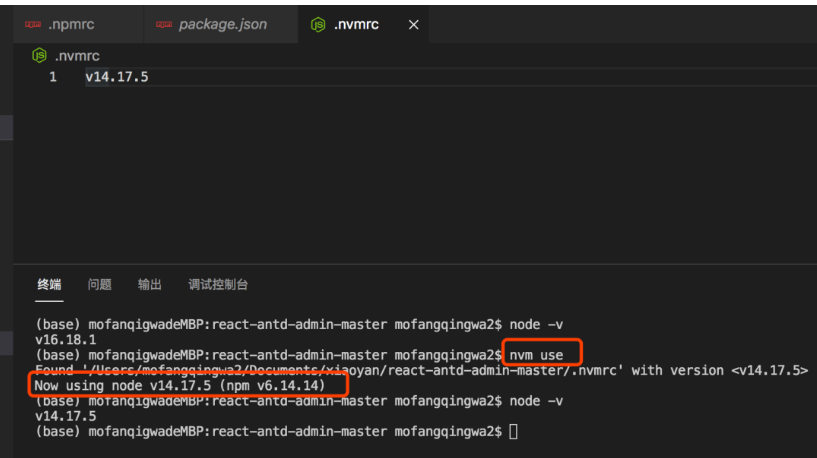Open the package.json editor tab

coord(221,24)
